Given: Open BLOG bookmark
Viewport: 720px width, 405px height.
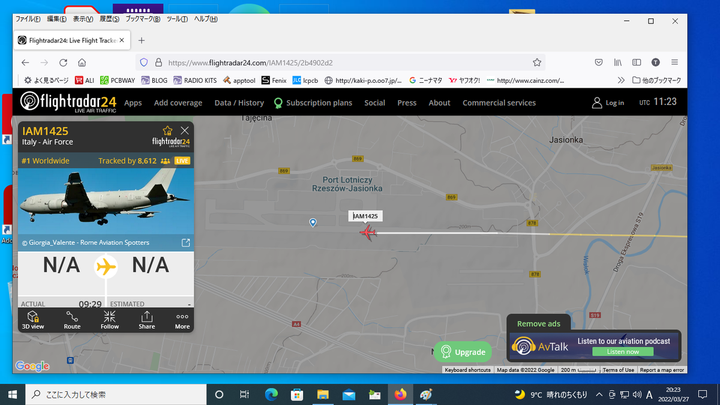Looking at the screenshot, I should pos(154,80).
